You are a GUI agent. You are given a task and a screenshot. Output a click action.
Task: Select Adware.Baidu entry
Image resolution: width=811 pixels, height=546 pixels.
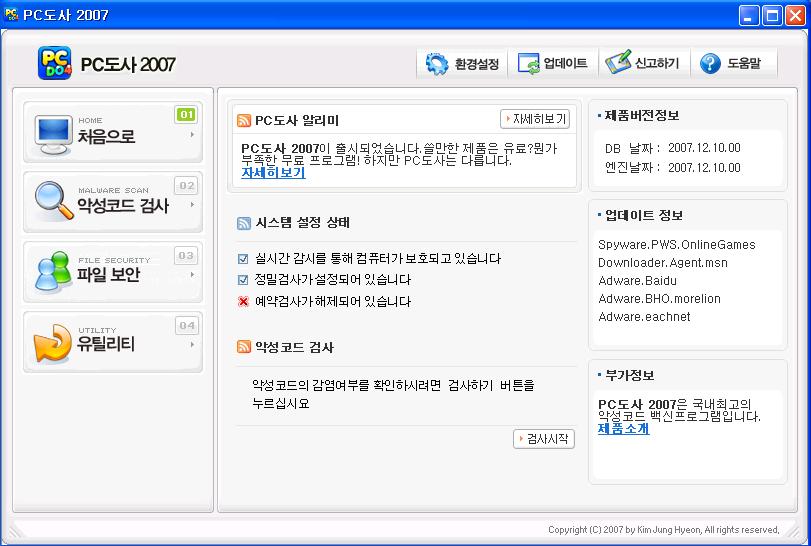click(x=637, y=281)
